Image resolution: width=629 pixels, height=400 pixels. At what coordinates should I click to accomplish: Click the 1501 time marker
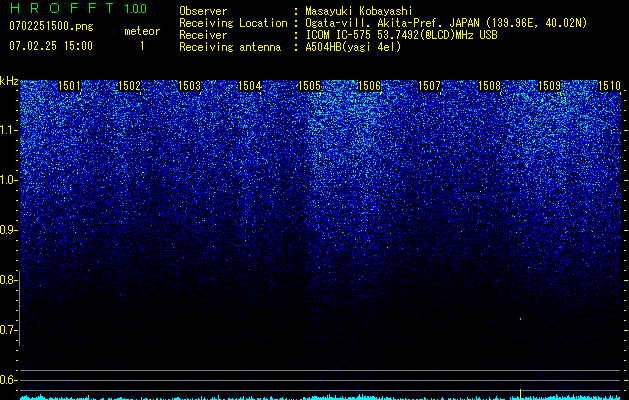[69, 85]
